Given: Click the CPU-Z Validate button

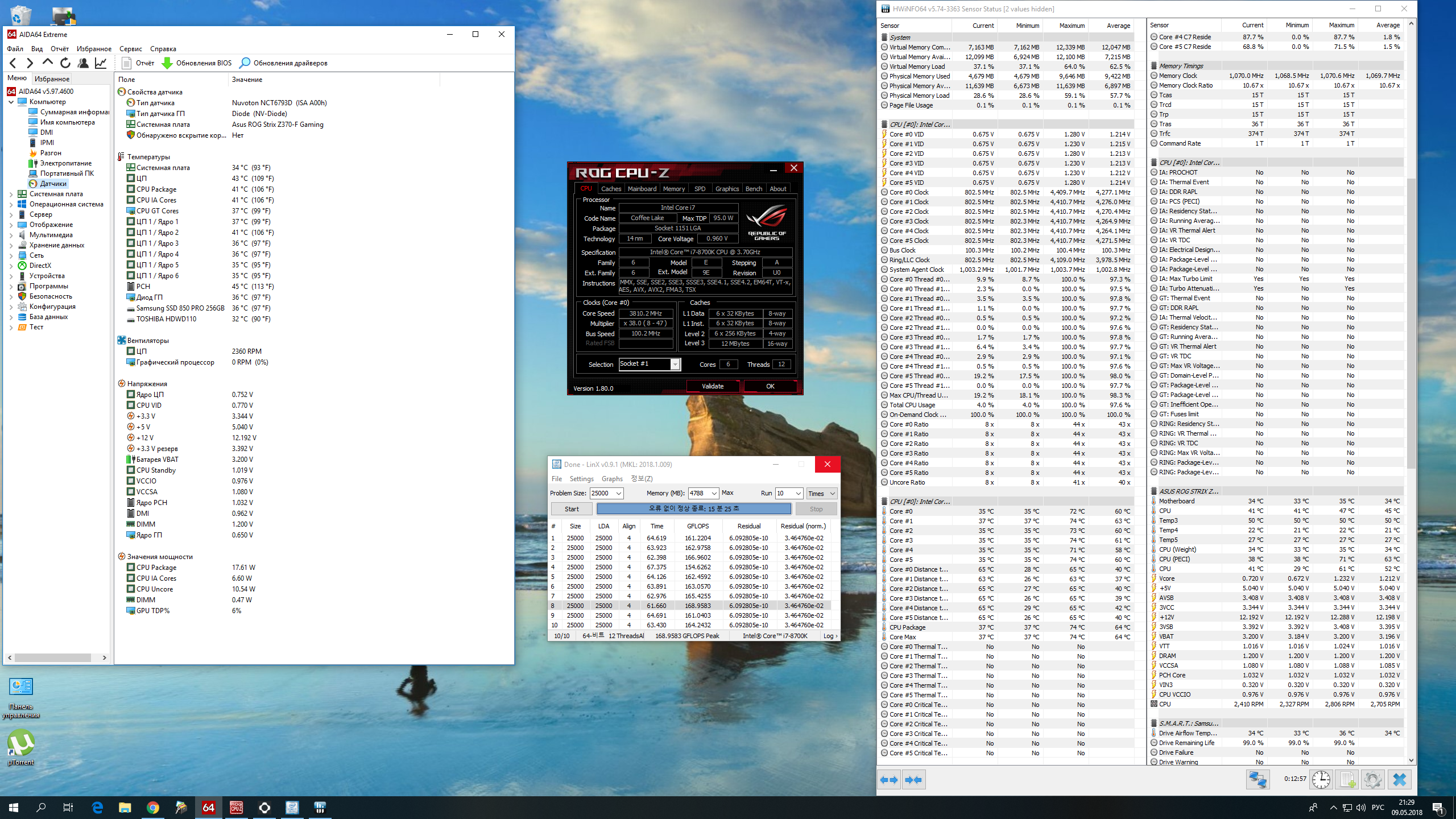Looking at the screenshot, I should click(x=712, y=386).
